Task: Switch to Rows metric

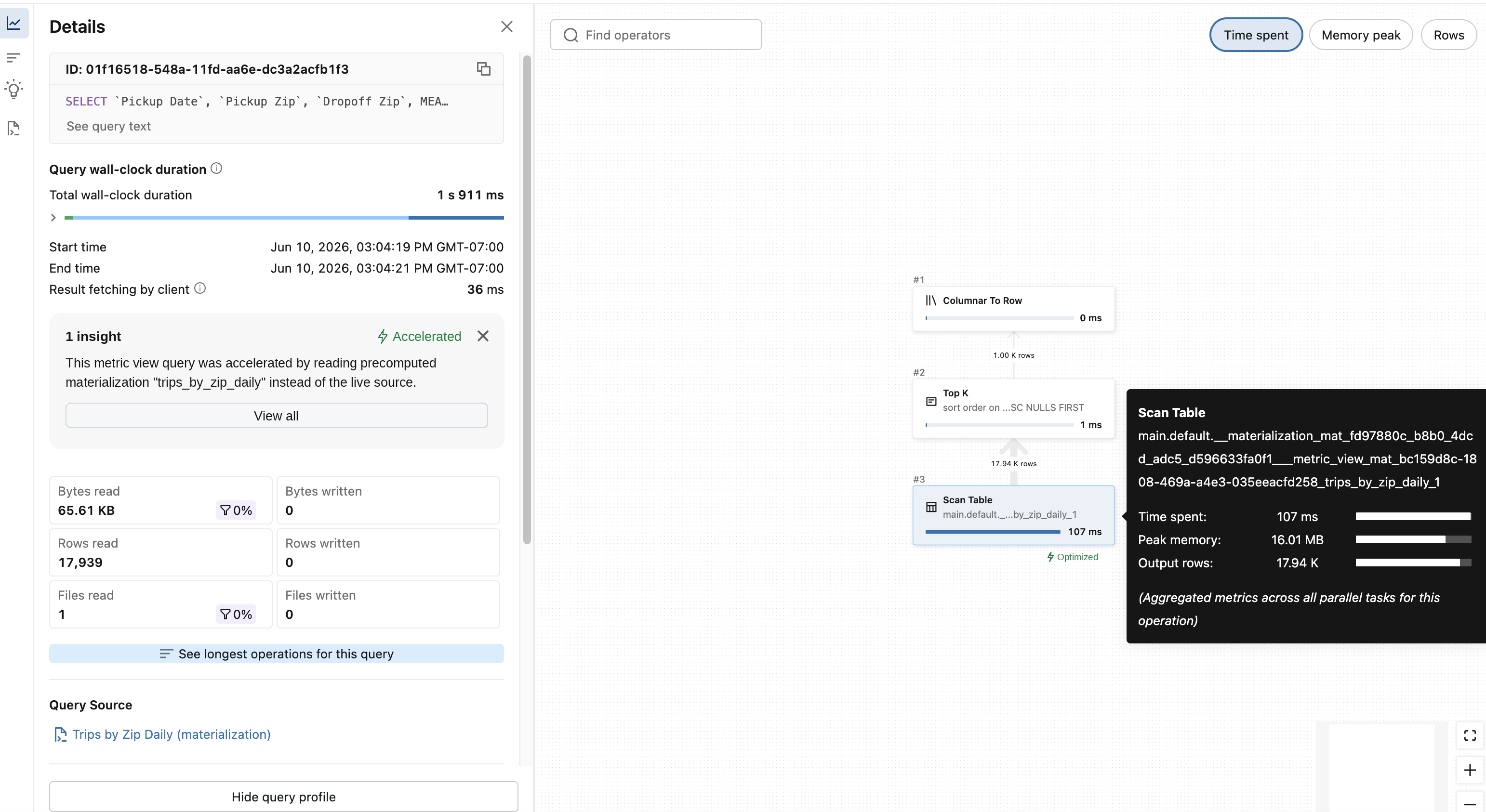Action: tap(1448, 35)
